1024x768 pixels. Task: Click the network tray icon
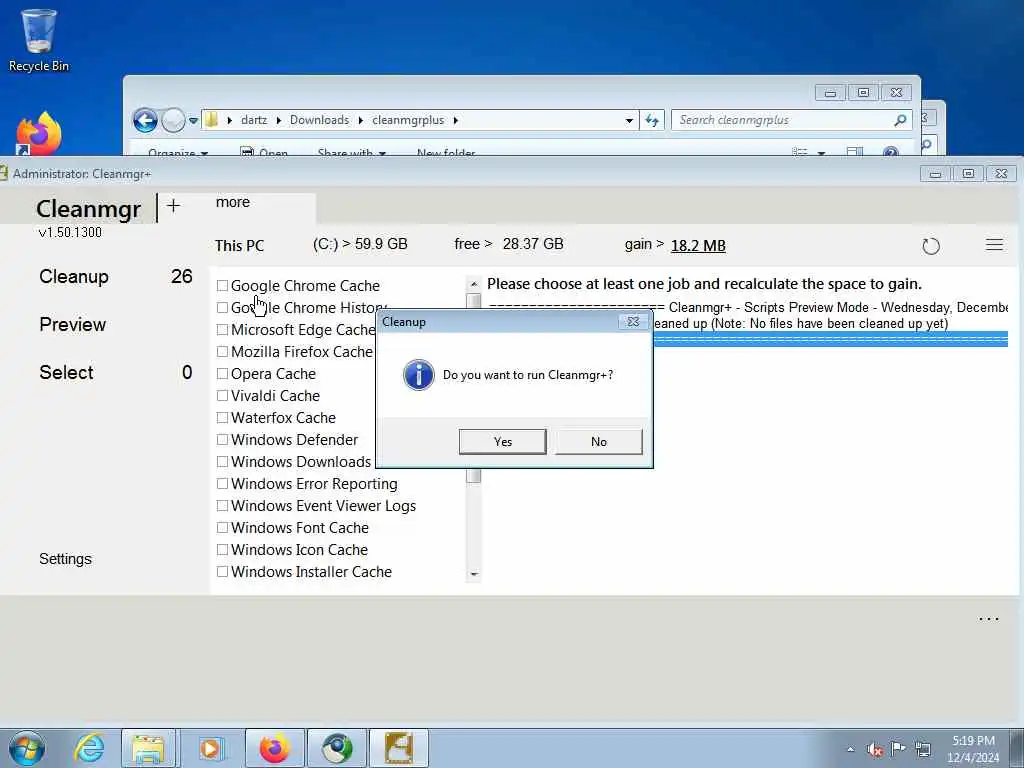click(x=923, y=748)
